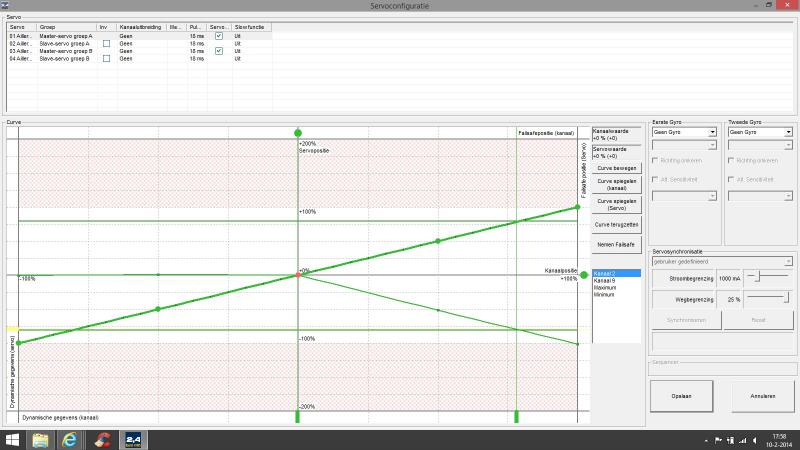This screenshot has width=800, height=450.
Task: Click 'Curve terugzetten' button
Action: pos(616,224)
